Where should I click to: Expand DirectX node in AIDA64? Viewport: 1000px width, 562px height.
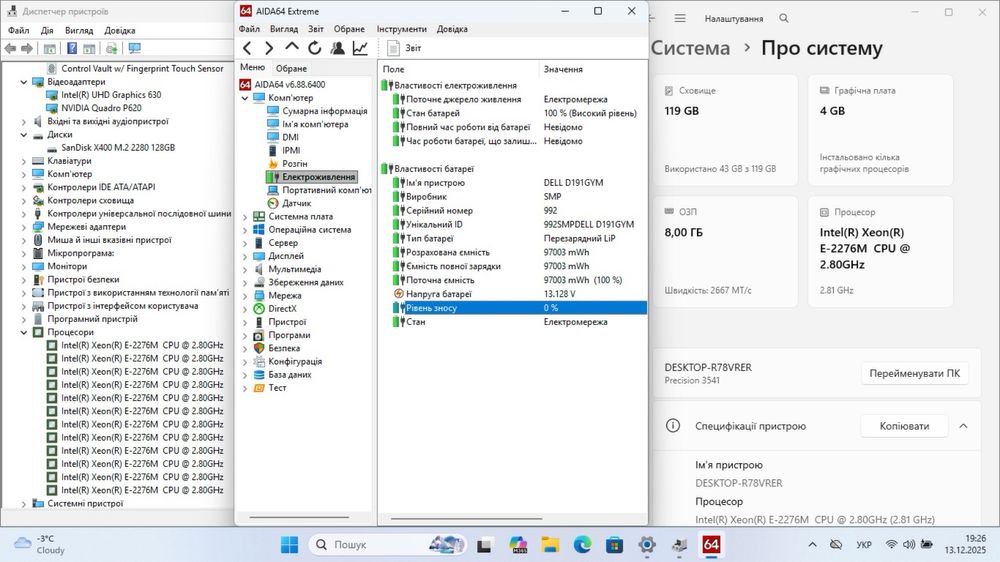point(245,309)
